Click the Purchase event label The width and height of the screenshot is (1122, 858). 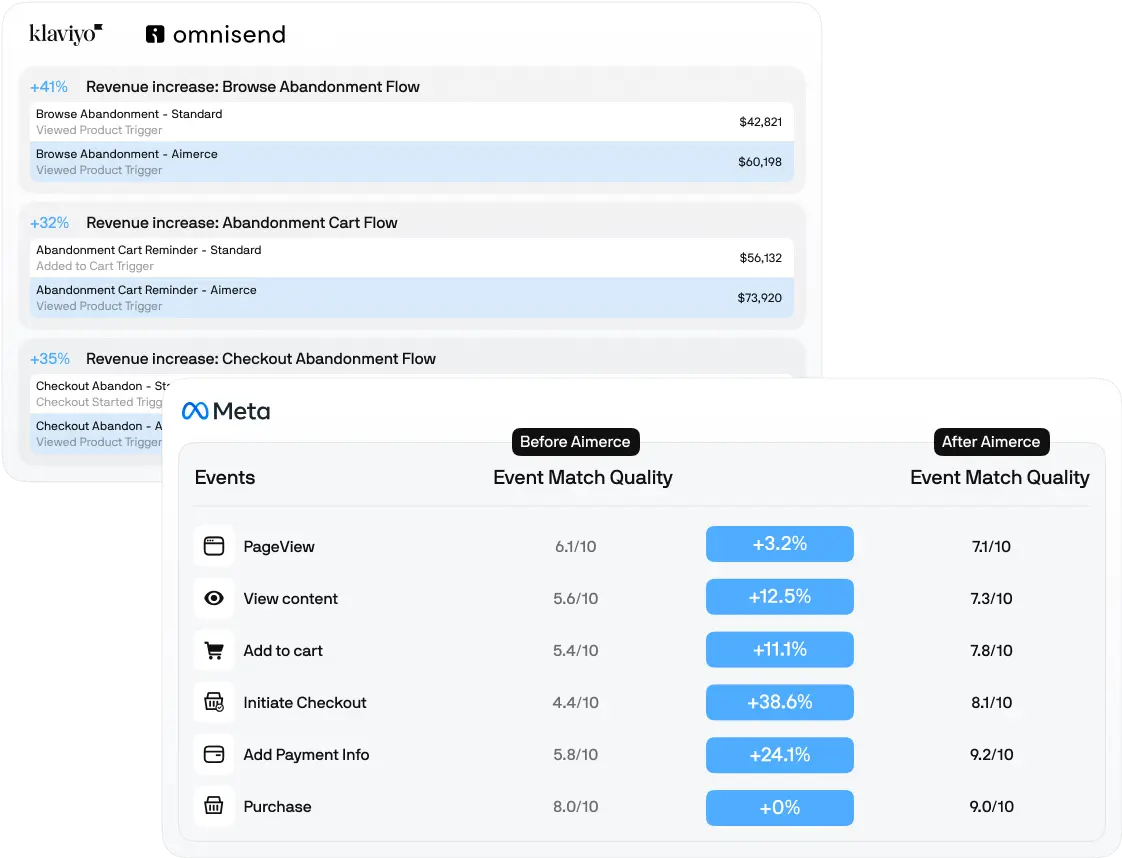(277, 806)
